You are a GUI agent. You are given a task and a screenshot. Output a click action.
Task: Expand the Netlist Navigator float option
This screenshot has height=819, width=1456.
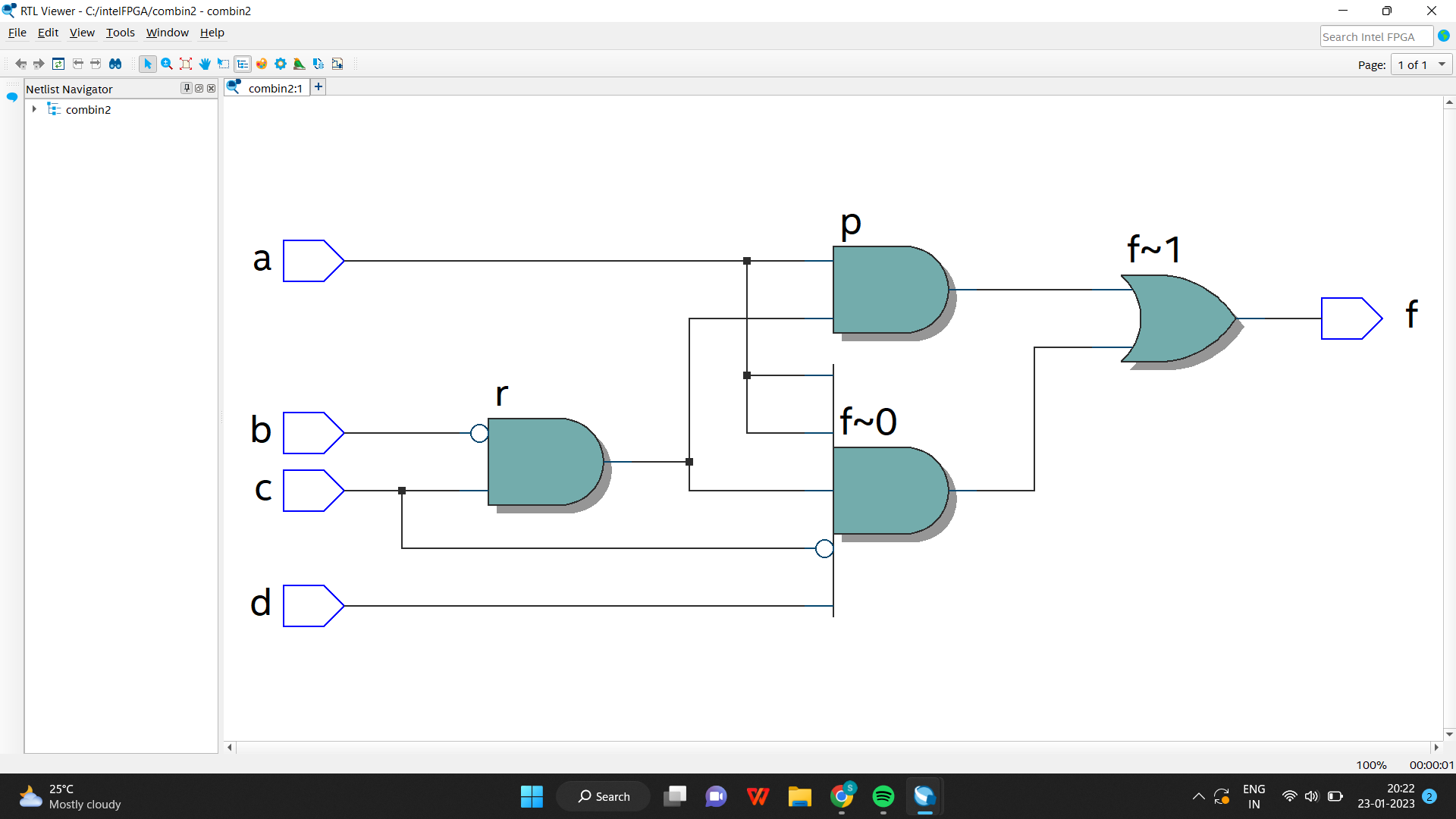(199, 88)
